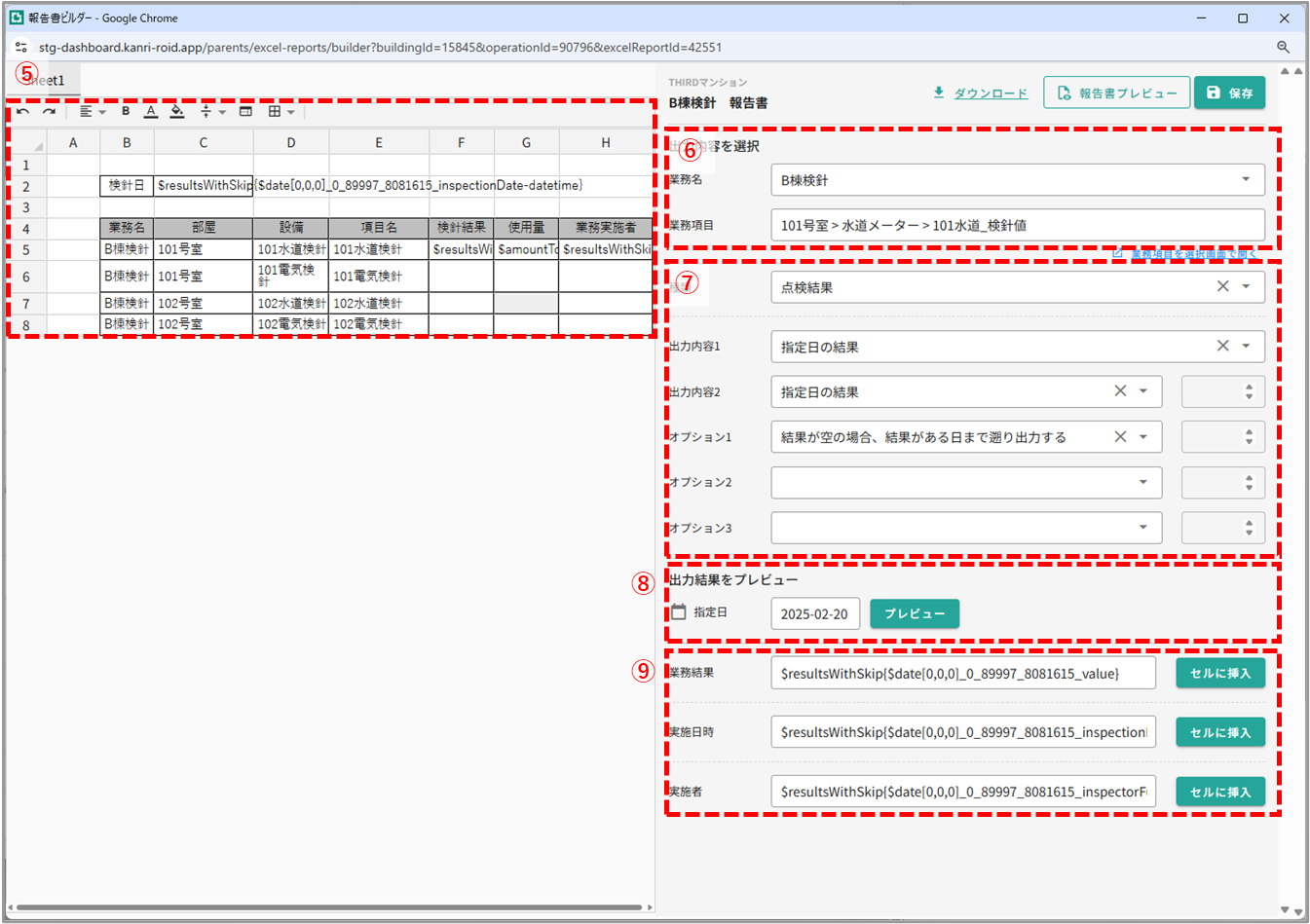Select the 102号室 cell in row 8
The width and height of the screenshot is (1310, 924).
click(203, 324)
